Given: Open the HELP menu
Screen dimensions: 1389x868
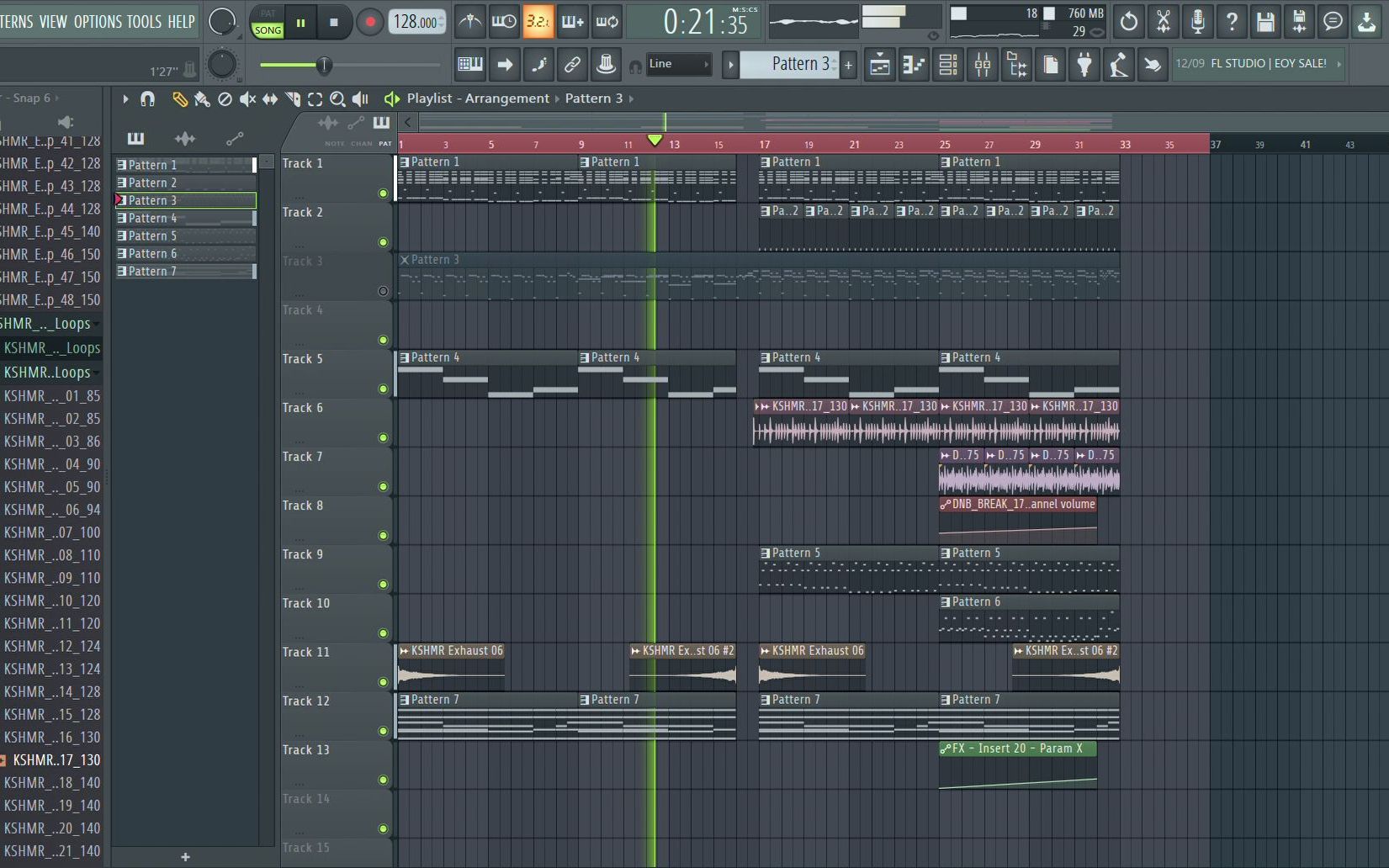Looking at the screenshot, I should click(181, 22).
